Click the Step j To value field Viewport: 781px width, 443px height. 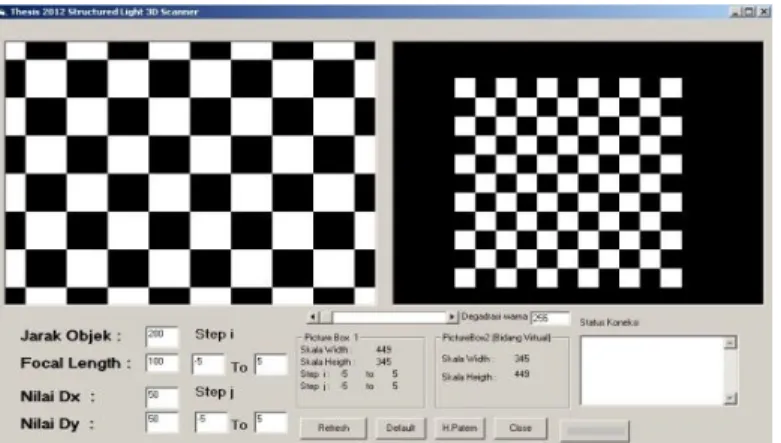(271, 422)
